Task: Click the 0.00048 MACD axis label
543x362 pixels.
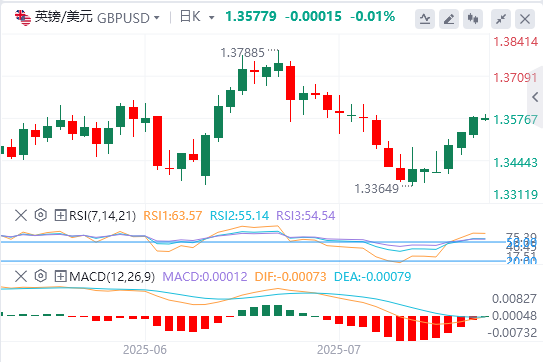Action: coord(514,316)
